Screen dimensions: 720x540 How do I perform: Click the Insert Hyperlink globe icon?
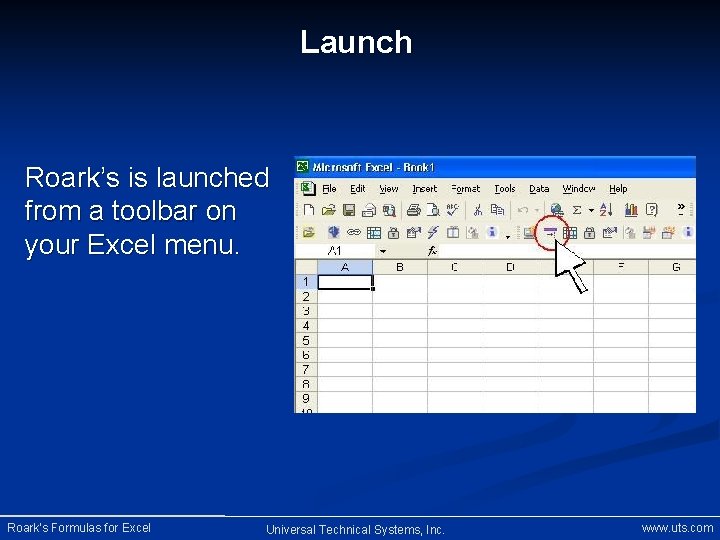557,210
